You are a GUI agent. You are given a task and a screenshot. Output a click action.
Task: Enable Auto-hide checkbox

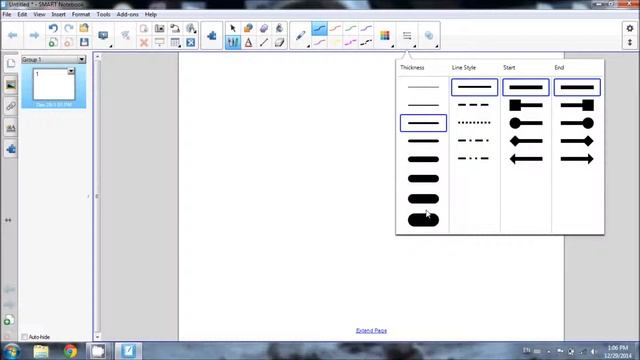click(24, 337)
